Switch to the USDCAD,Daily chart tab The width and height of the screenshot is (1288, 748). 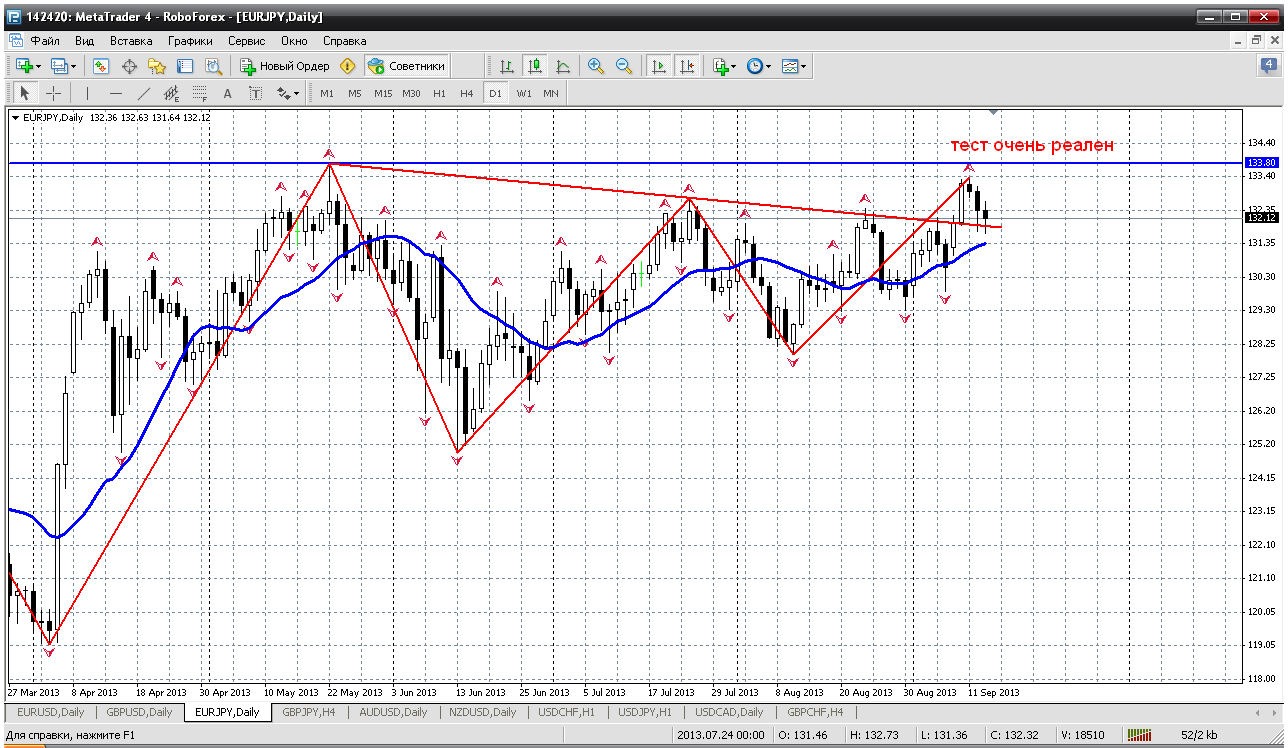click(729, 712)
